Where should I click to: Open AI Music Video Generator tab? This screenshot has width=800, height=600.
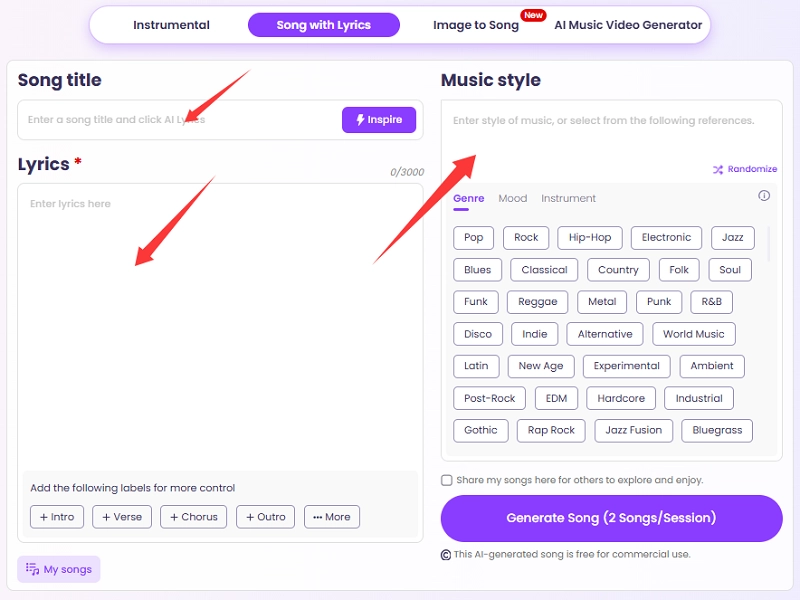pyautogui.click(x=628, y=25)
